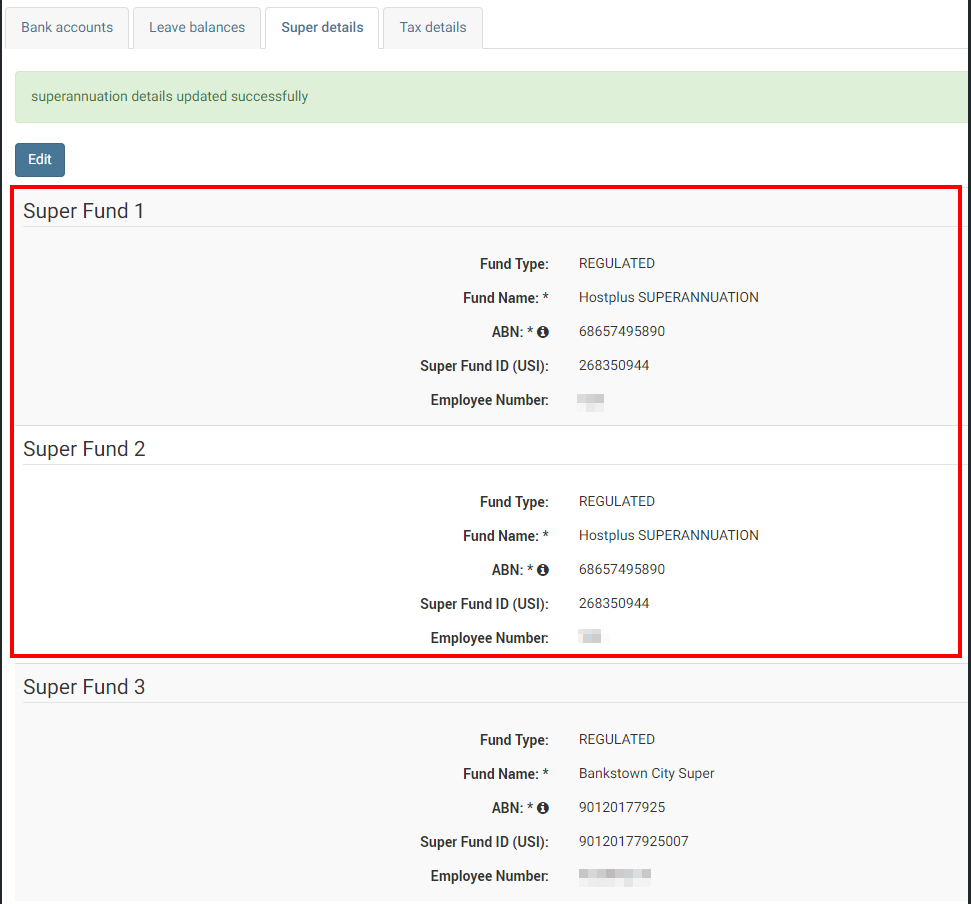Click USI value 268350944 in Super Fund 1
The width and height of the screenshot is (971, 904).
(614, 365)
